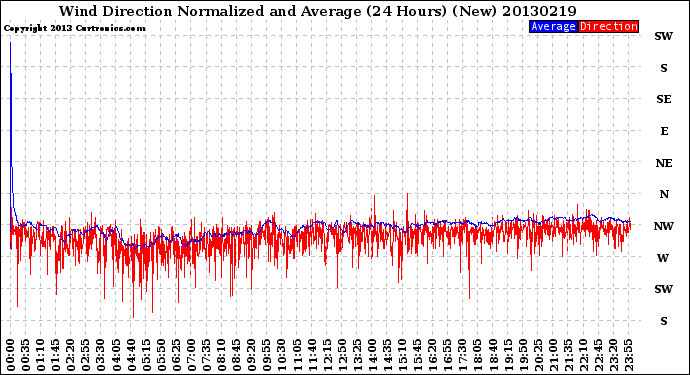690x375 pixels.
Task: Select the 00:35 time label
Action: (26, 355)
